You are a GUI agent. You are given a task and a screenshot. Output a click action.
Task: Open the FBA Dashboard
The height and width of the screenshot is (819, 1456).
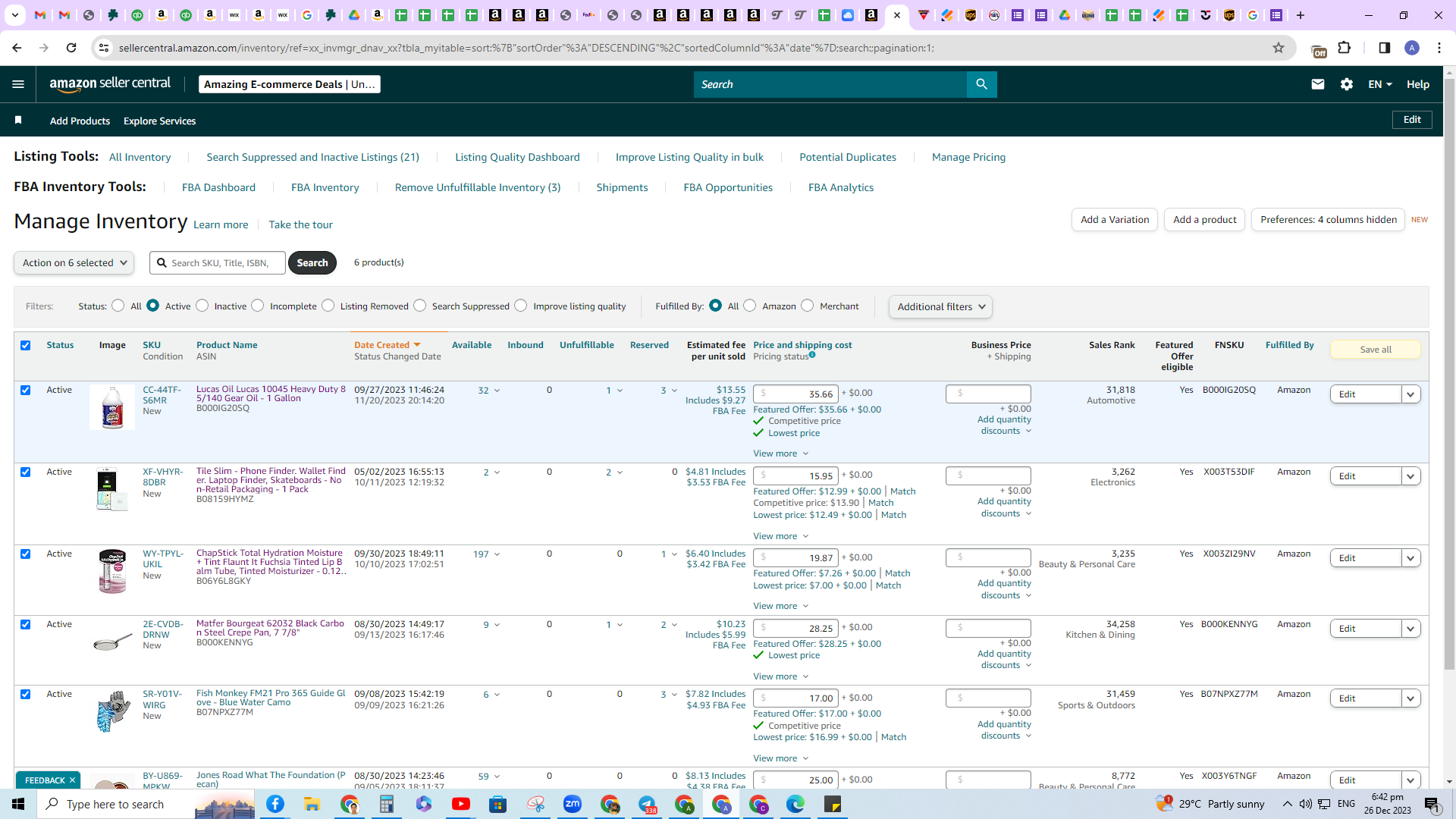(x=218, y=187)
